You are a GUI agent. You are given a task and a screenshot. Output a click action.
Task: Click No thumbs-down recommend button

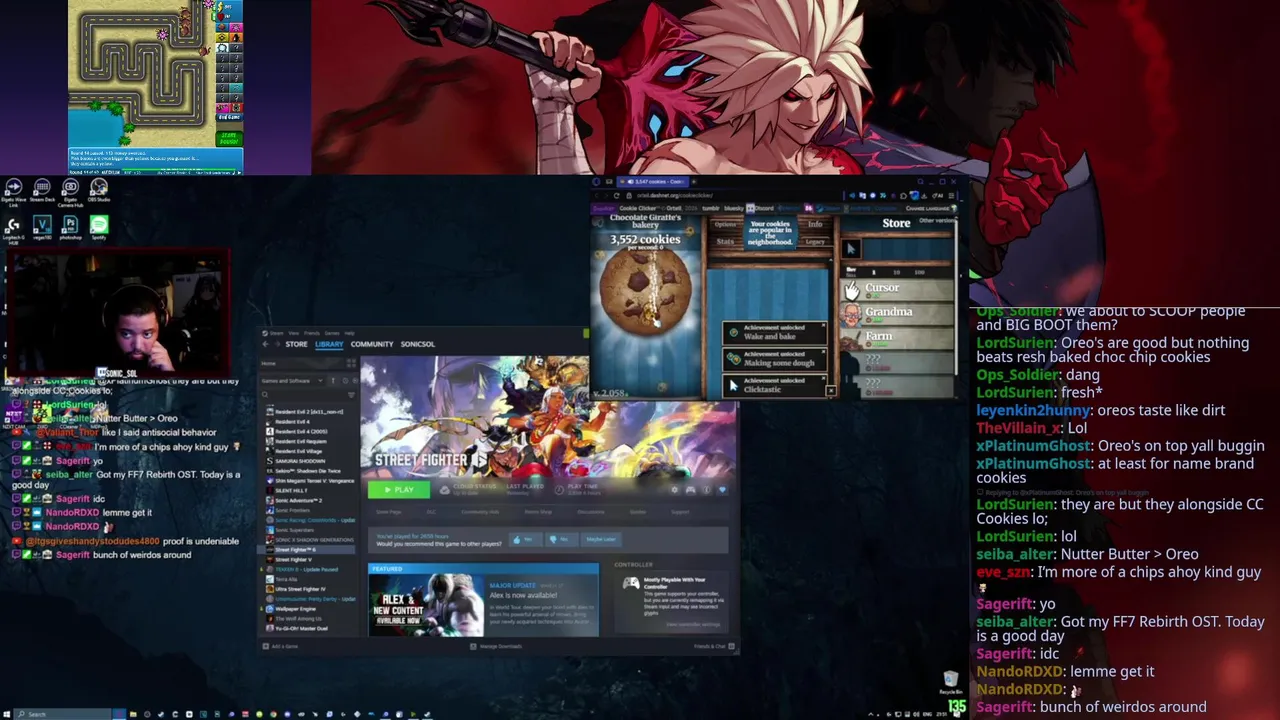click(x=562, y=539)
